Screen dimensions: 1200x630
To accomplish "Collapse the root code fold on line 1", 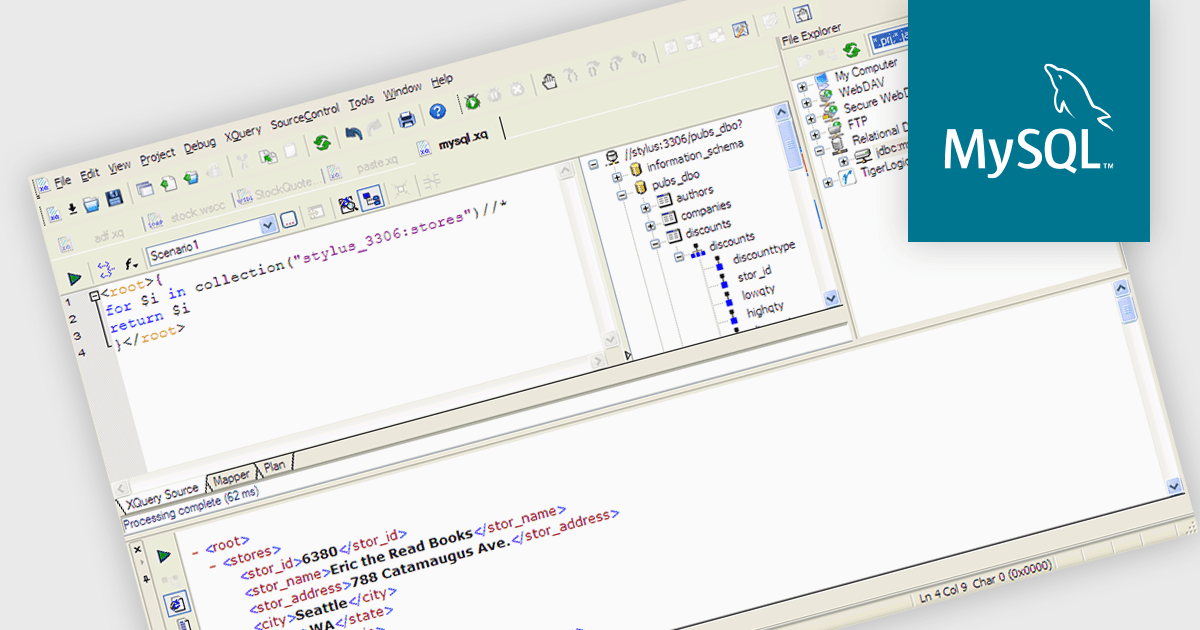I will 94,295.
